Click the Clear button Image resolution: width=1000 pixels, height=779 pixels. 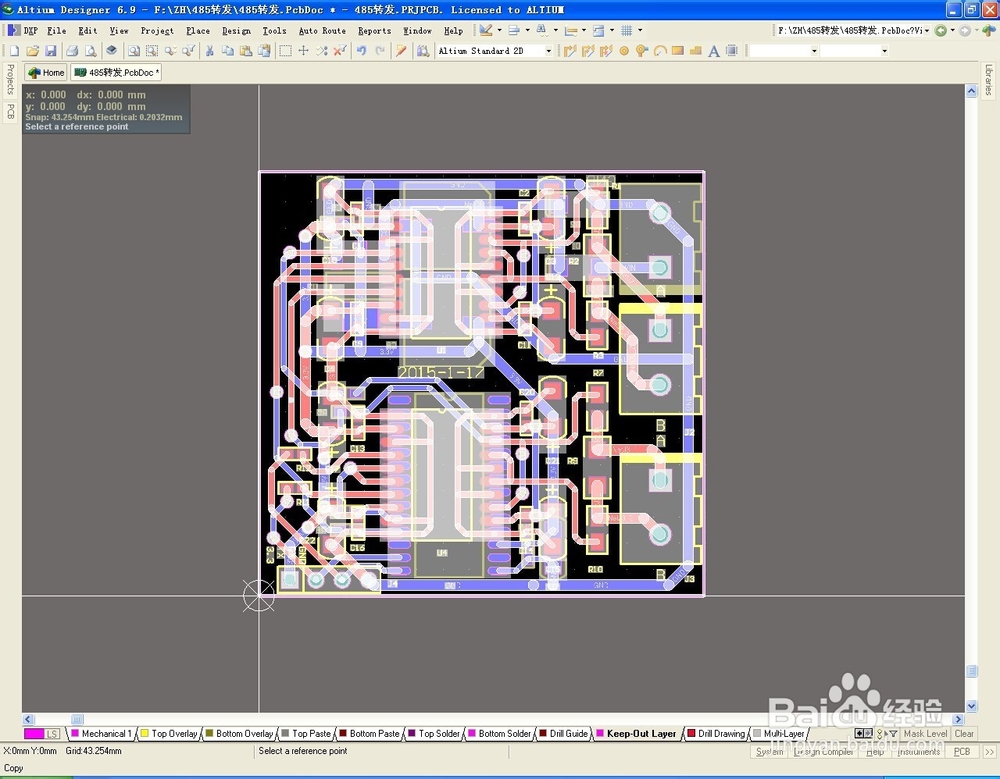tap(964, 734)
